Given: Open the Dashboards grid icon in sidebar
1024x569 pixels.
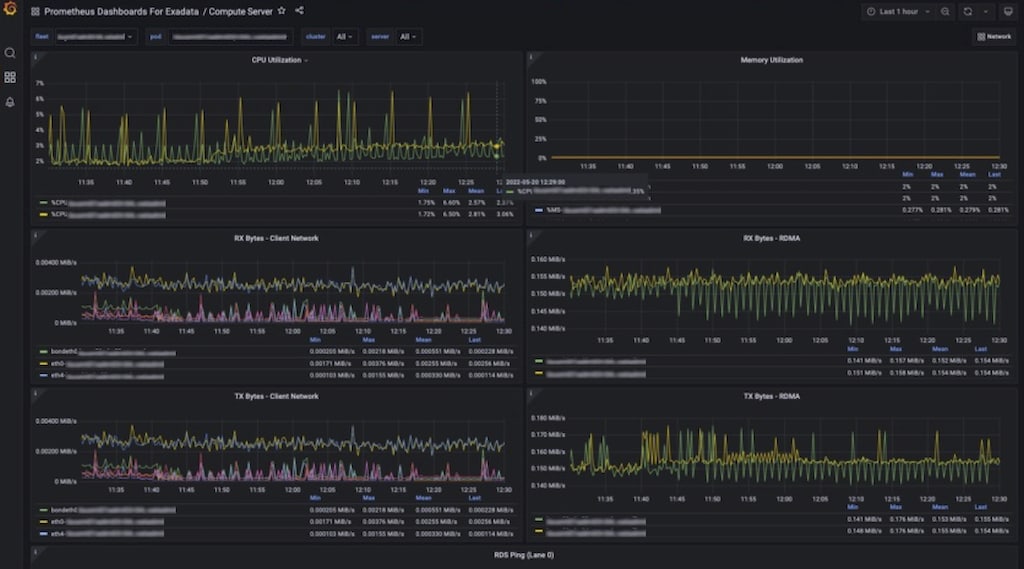Looking at the screenshot, I should (10, 77).
